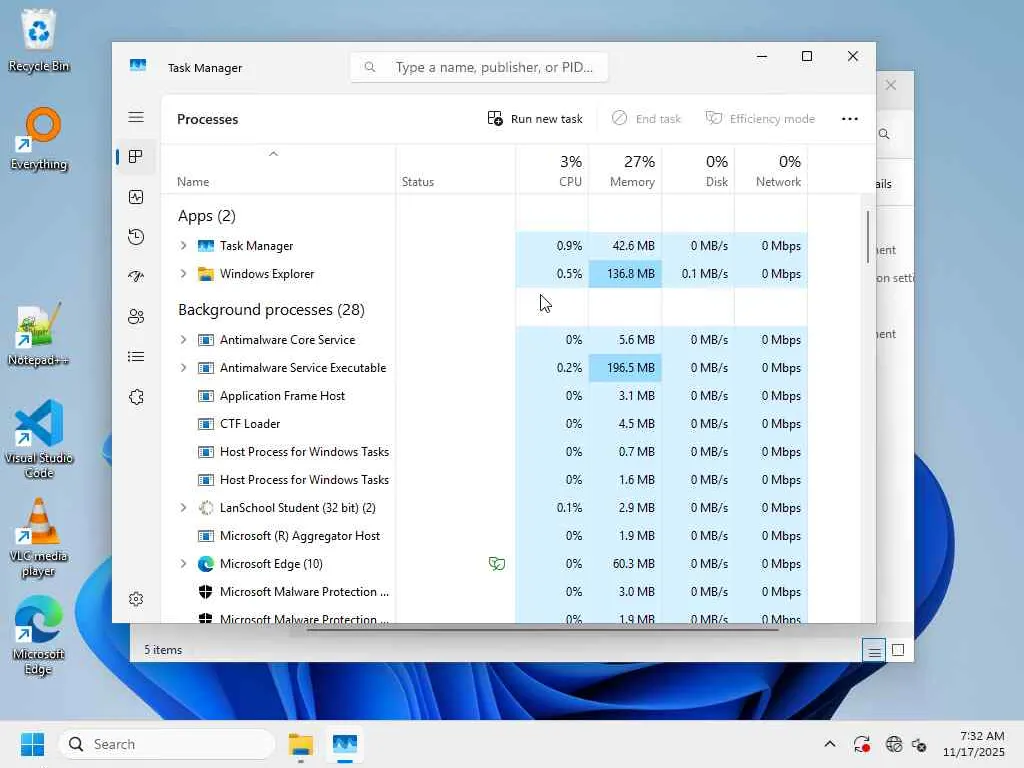1024x768 pixels.
Task: Select the VLC media player desktop shortcut
Action: click(x=39, y=537)
